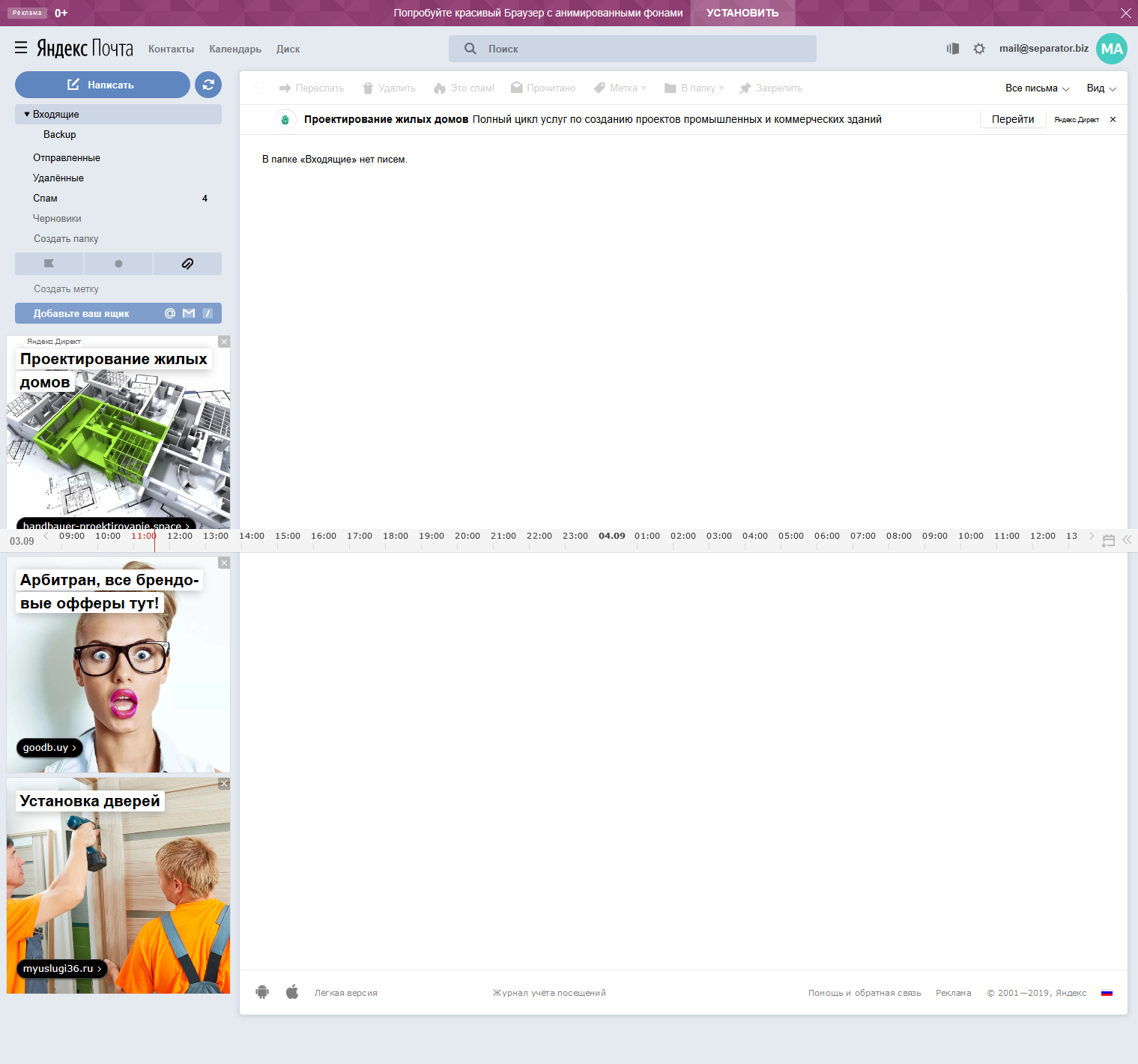Viewport: 1138px width, 1064px height.
Task: Click the Russian flag language icon
Action: coord(1107,993)
